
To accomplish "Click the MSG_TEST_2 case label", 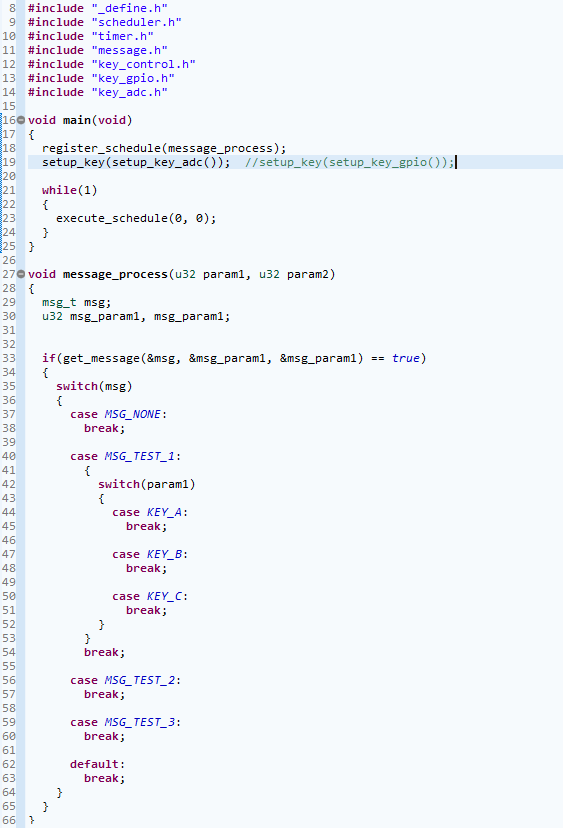I will click(125, 680).
